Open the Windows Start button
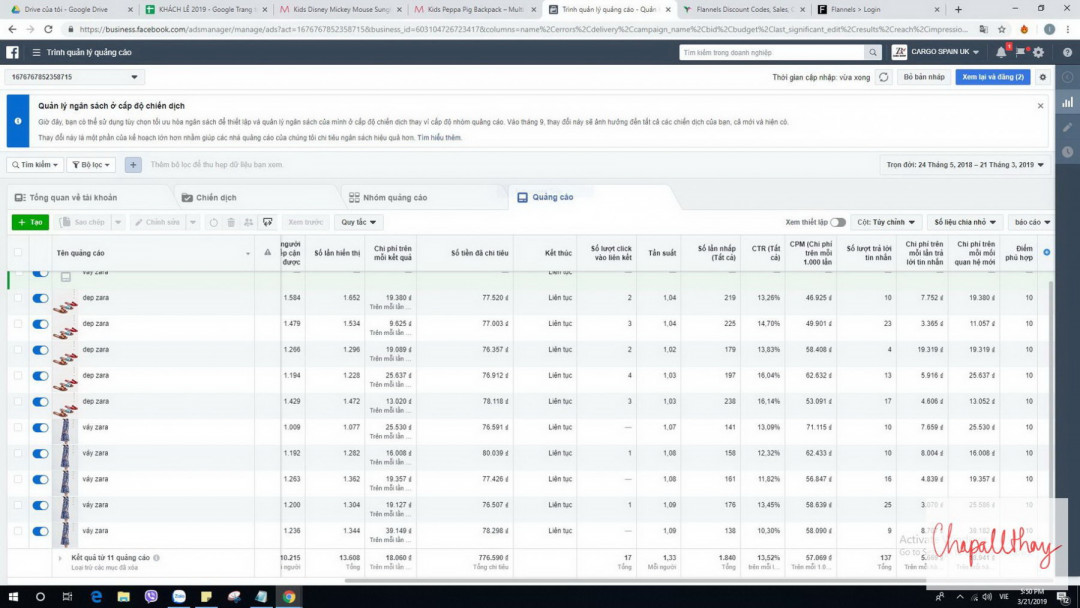1080x608 pixels. coord(12,596)
